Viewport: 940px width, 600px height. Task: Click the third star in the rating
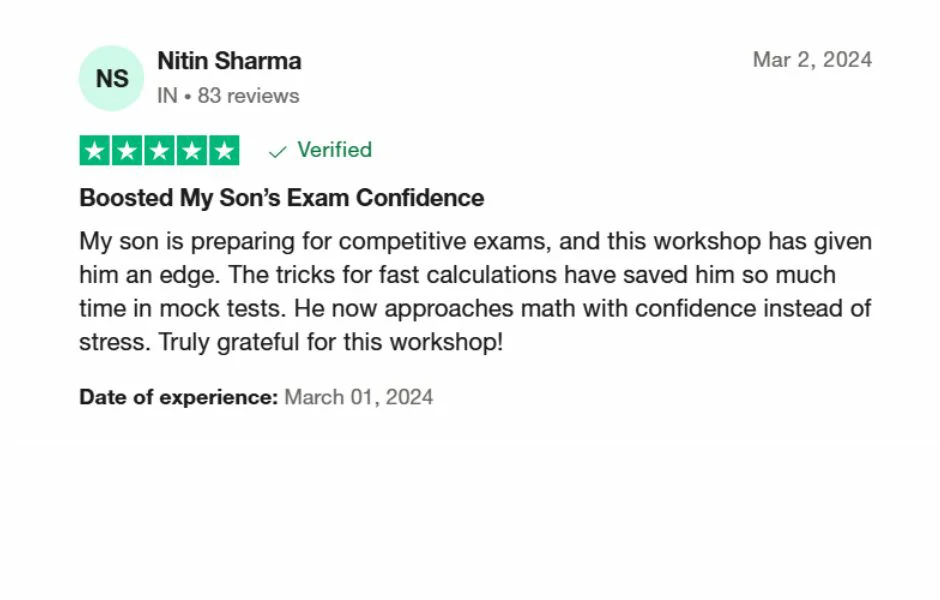[x=159, y=151]
